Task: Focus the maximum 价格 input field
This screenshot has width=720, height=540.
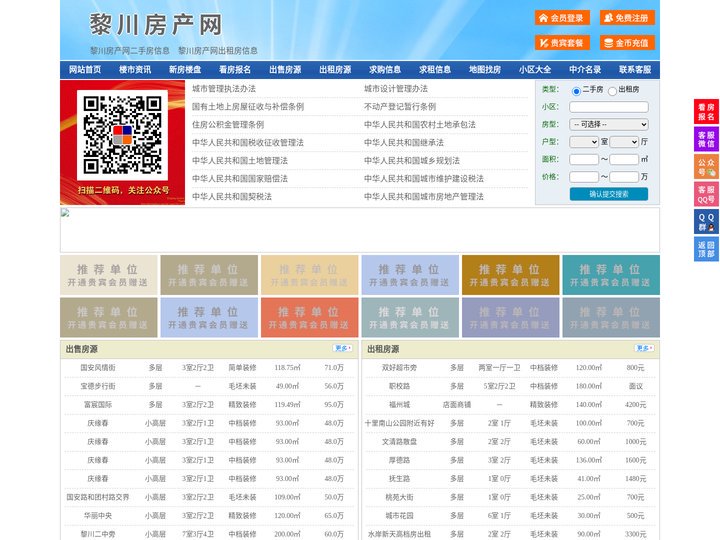Action: pyautogui.click(x=624, y=177)
